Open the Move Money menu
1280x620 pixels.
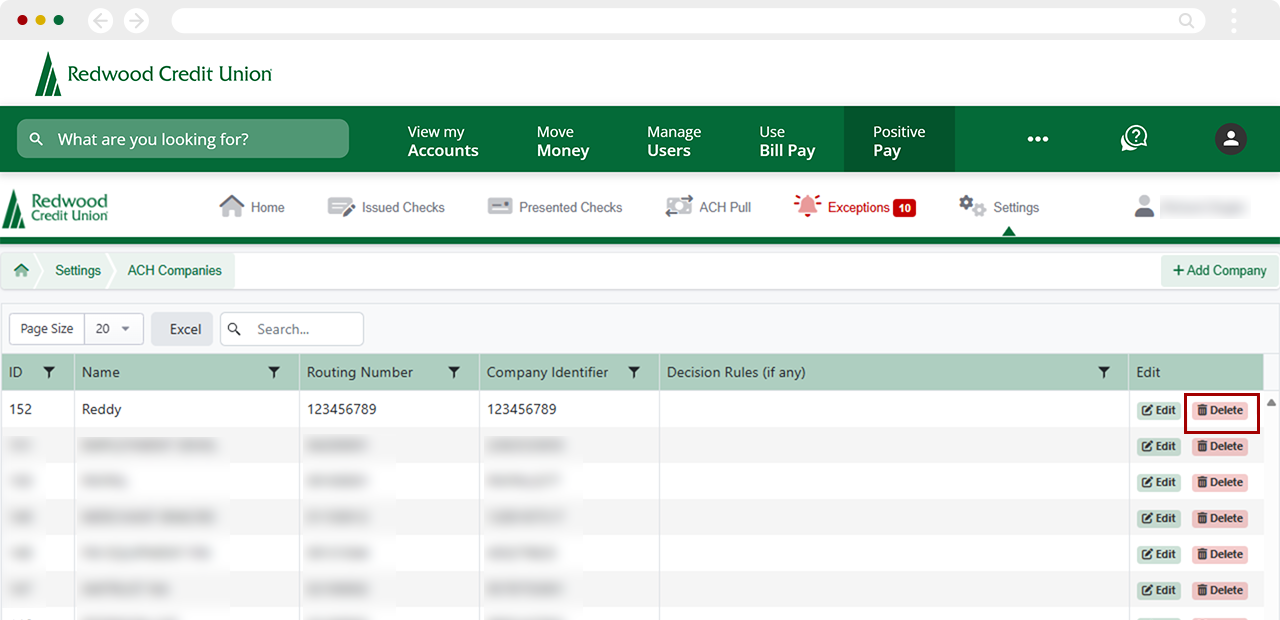coord(563,141)
